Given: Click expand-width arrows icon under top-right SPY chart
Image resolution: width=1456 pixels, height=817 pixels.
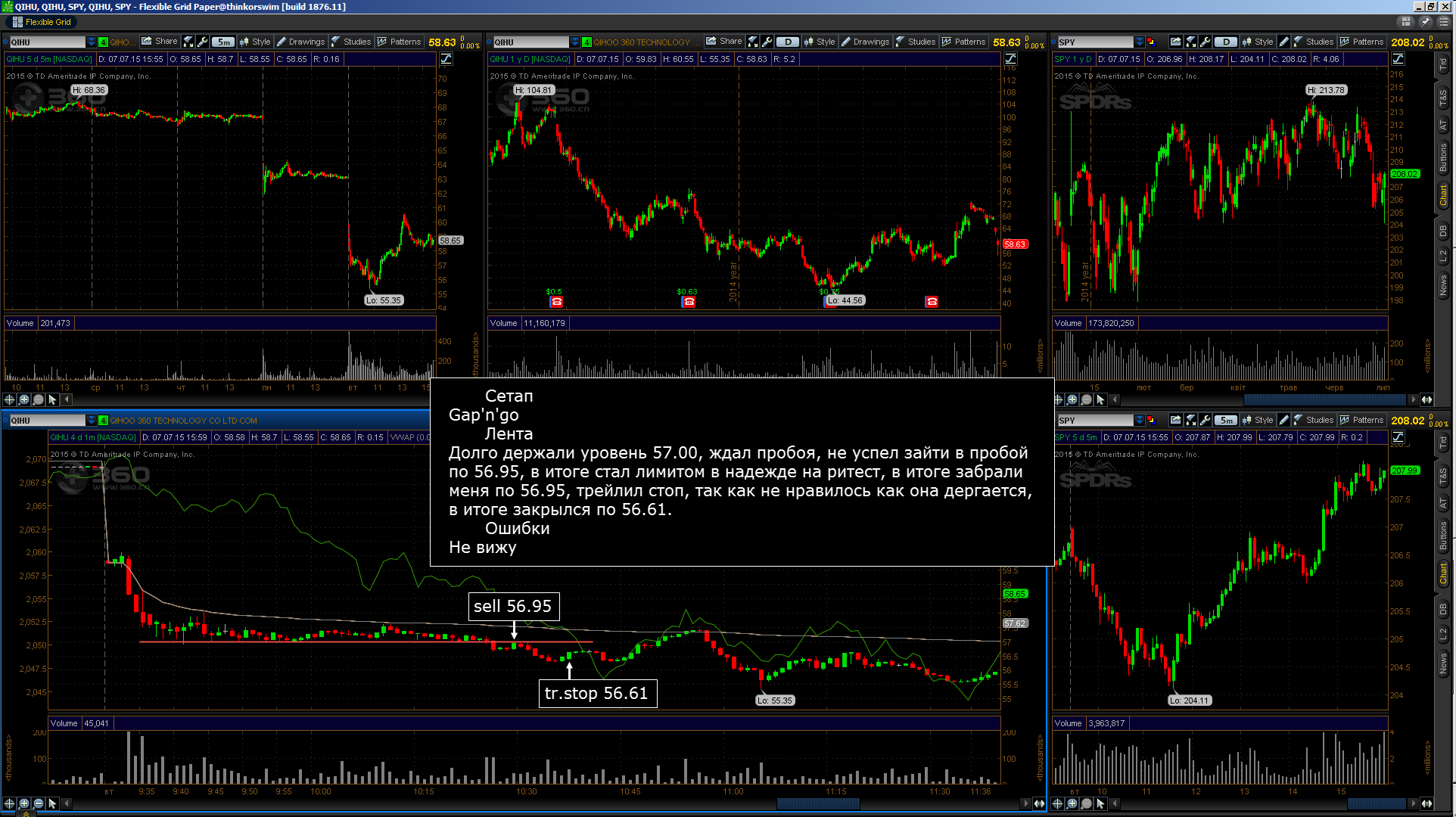Looking at the screenshot, I should 1426,399.
